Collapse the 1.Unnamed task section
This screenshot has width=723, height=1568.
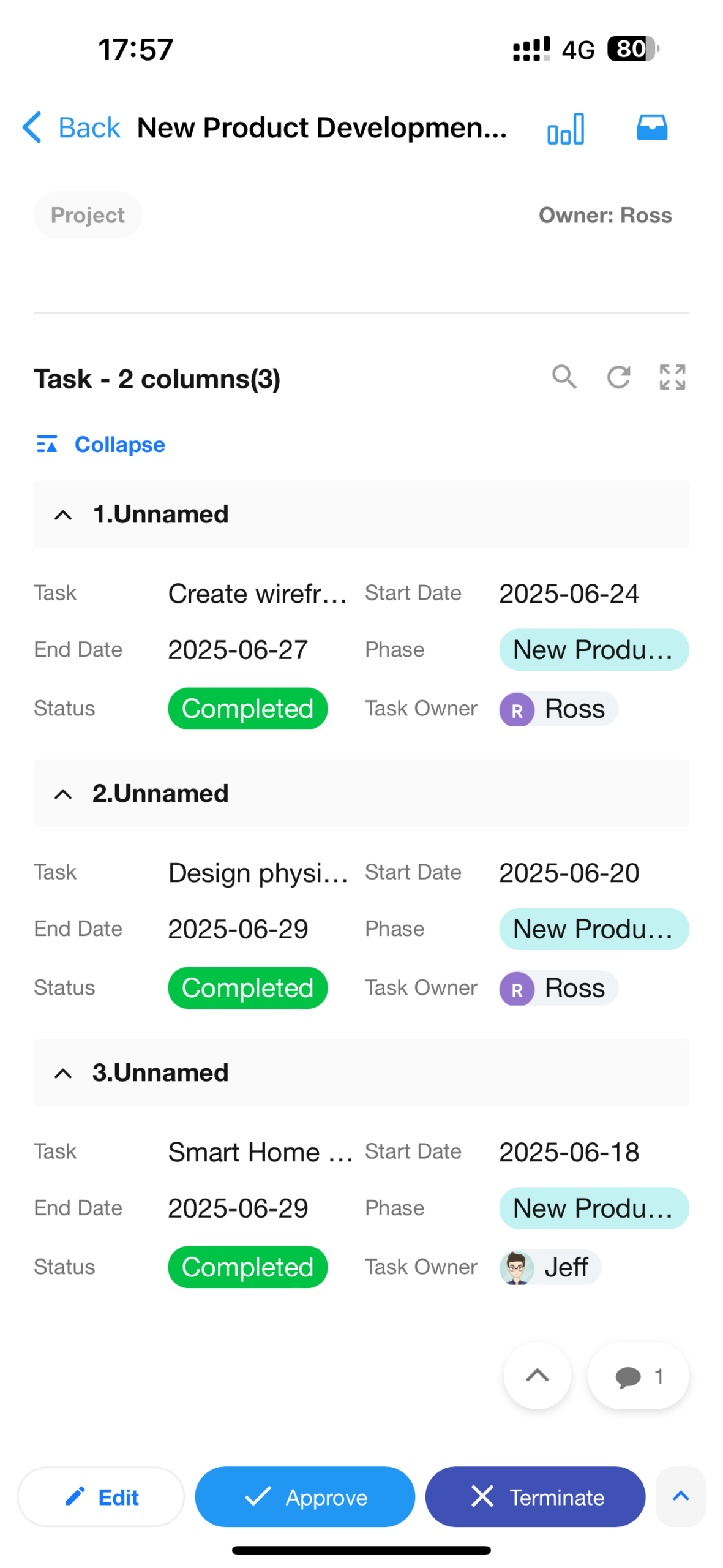tap(63, 514)
